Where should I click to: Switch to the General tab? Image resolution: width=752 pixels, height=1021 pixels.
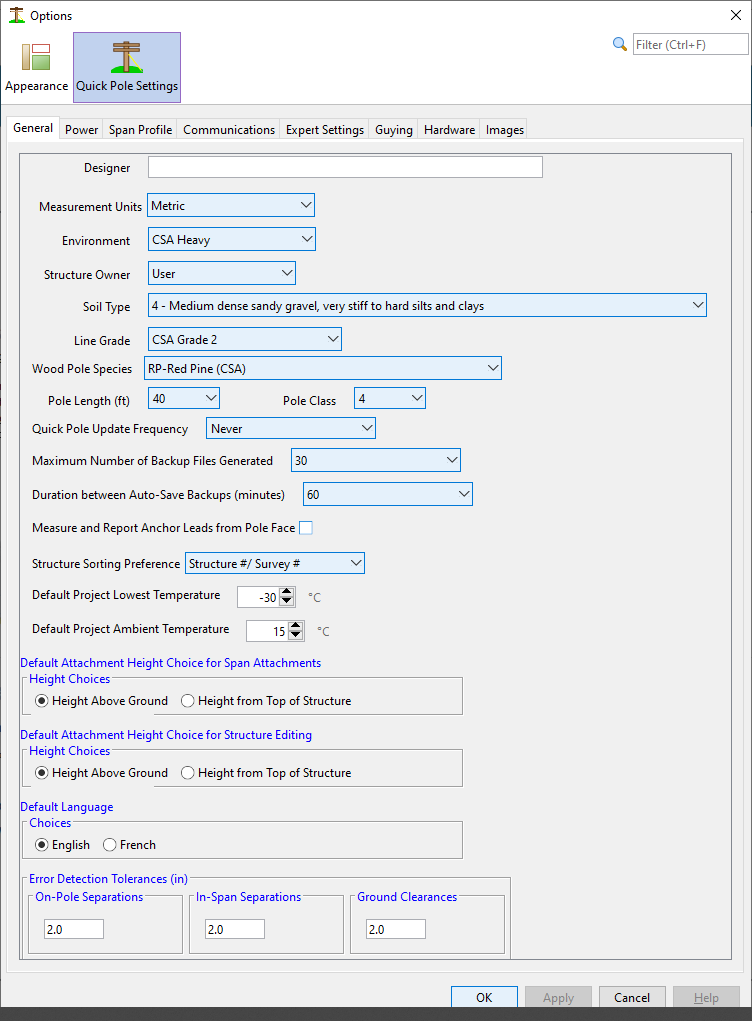(33, 128)
